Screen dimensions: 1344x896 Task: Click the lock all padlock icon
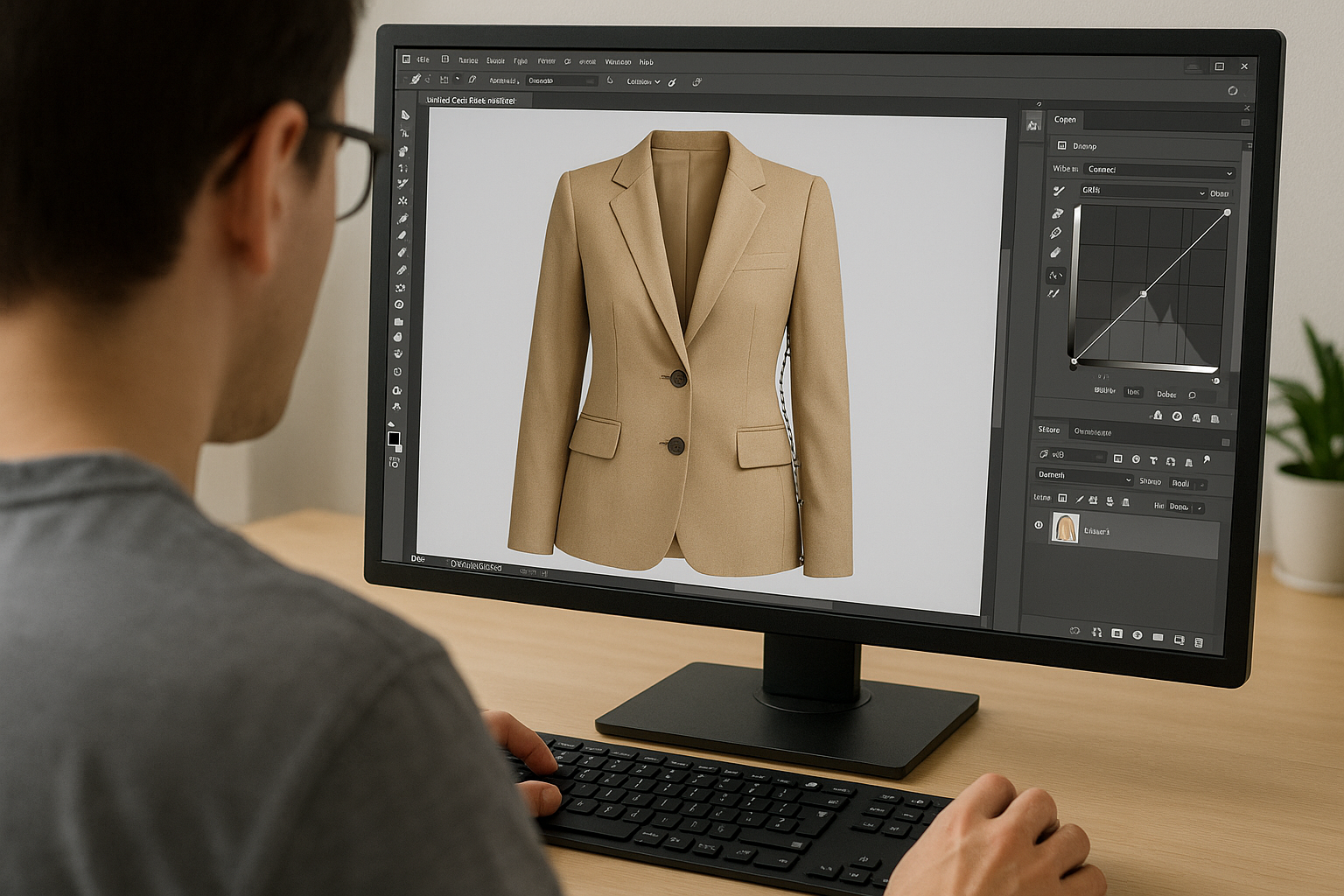(x=1125, y=502)
